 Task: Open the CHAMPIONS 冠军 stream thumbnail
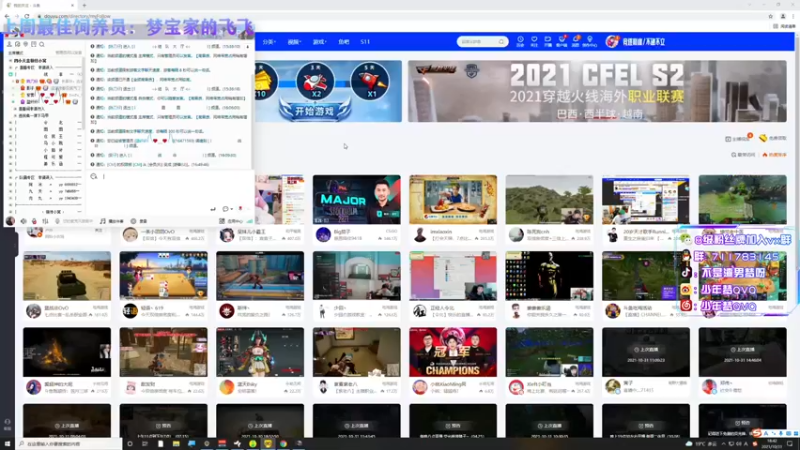[453, 352]
